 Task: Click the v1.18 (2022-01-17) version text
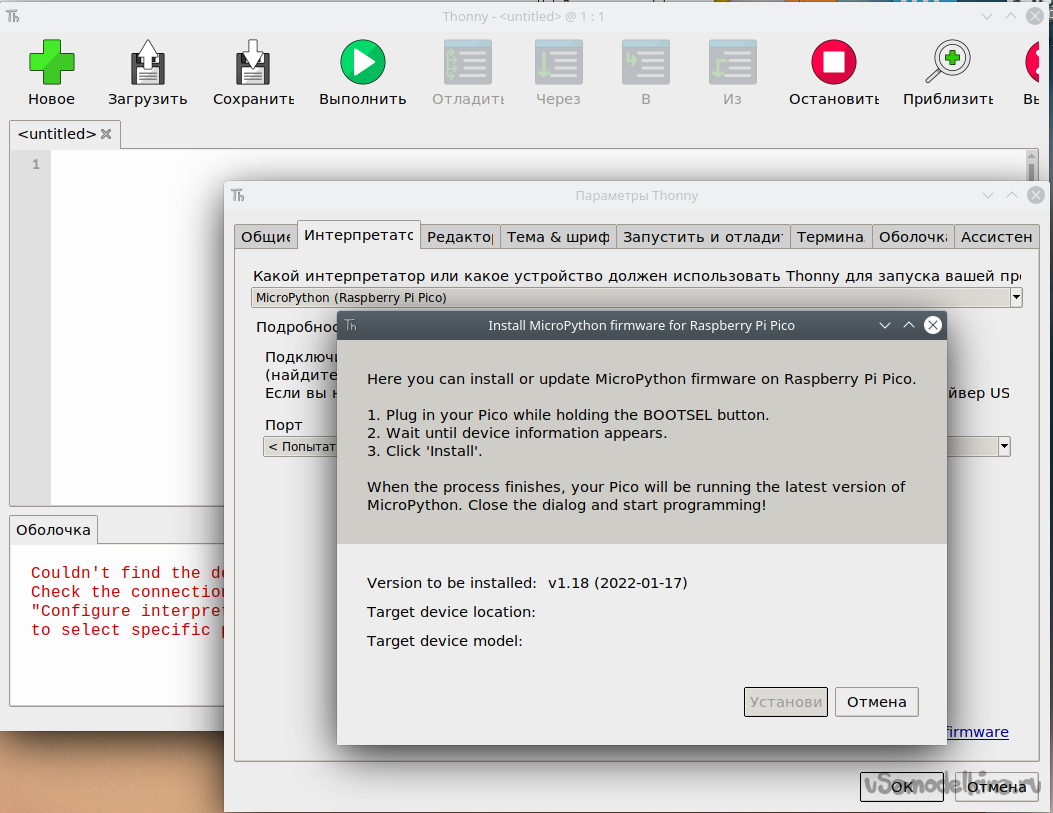tap(618, 583)
